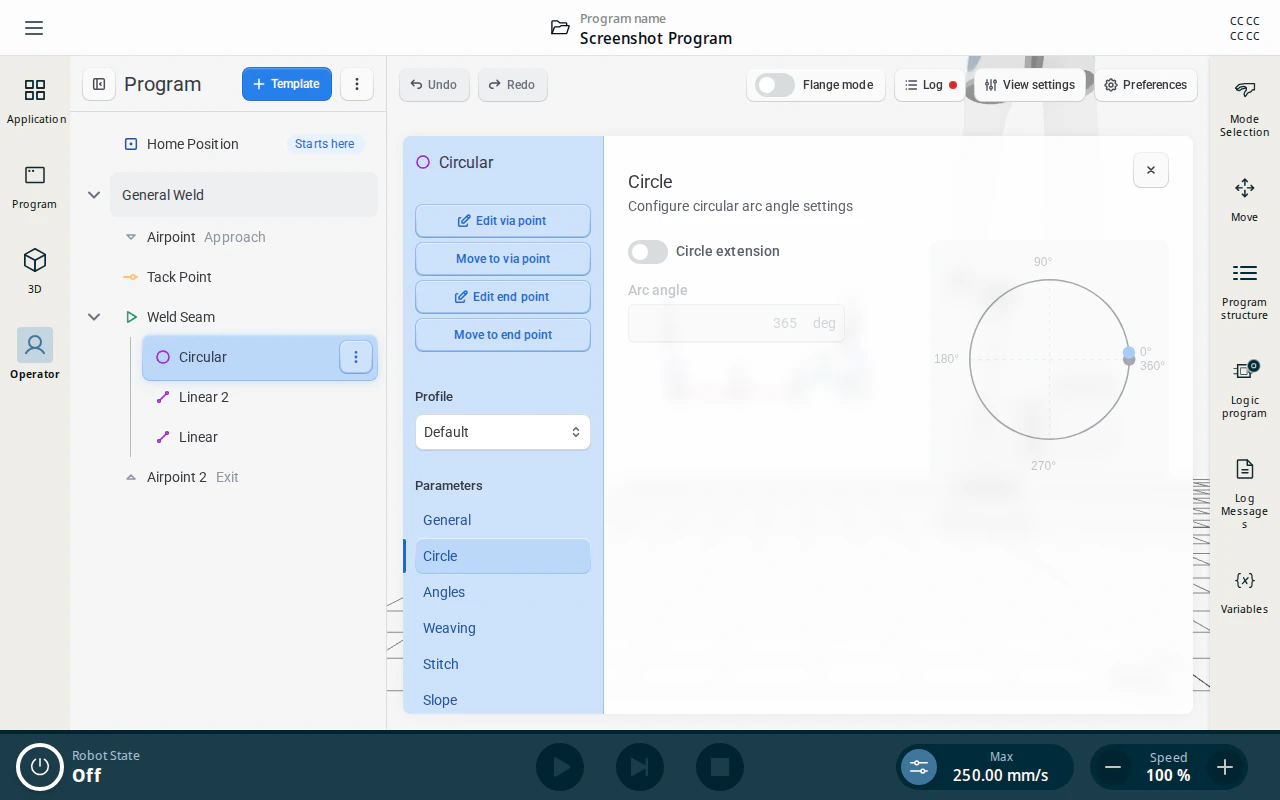
Task: Open the 3D view sidebar icon
Action: 35,272
